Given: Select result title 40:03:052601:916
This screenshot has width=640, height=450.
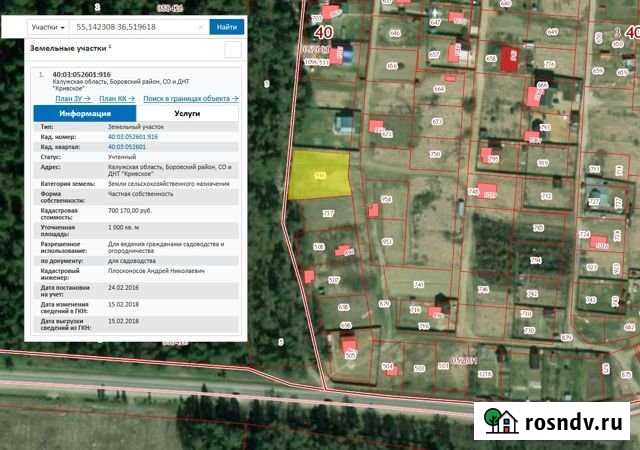Looking at the screenshot, I should click(82, 75).
